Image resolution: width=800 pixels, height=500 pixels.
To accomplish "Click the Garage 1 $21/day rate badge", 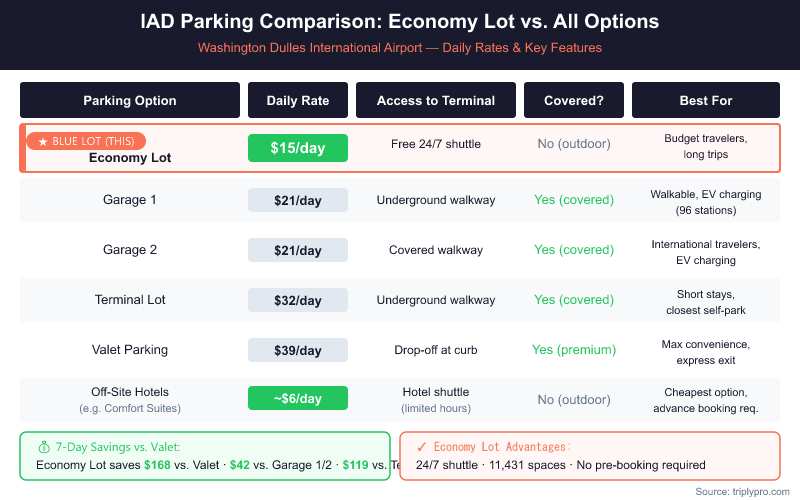I will coord(298,200).
